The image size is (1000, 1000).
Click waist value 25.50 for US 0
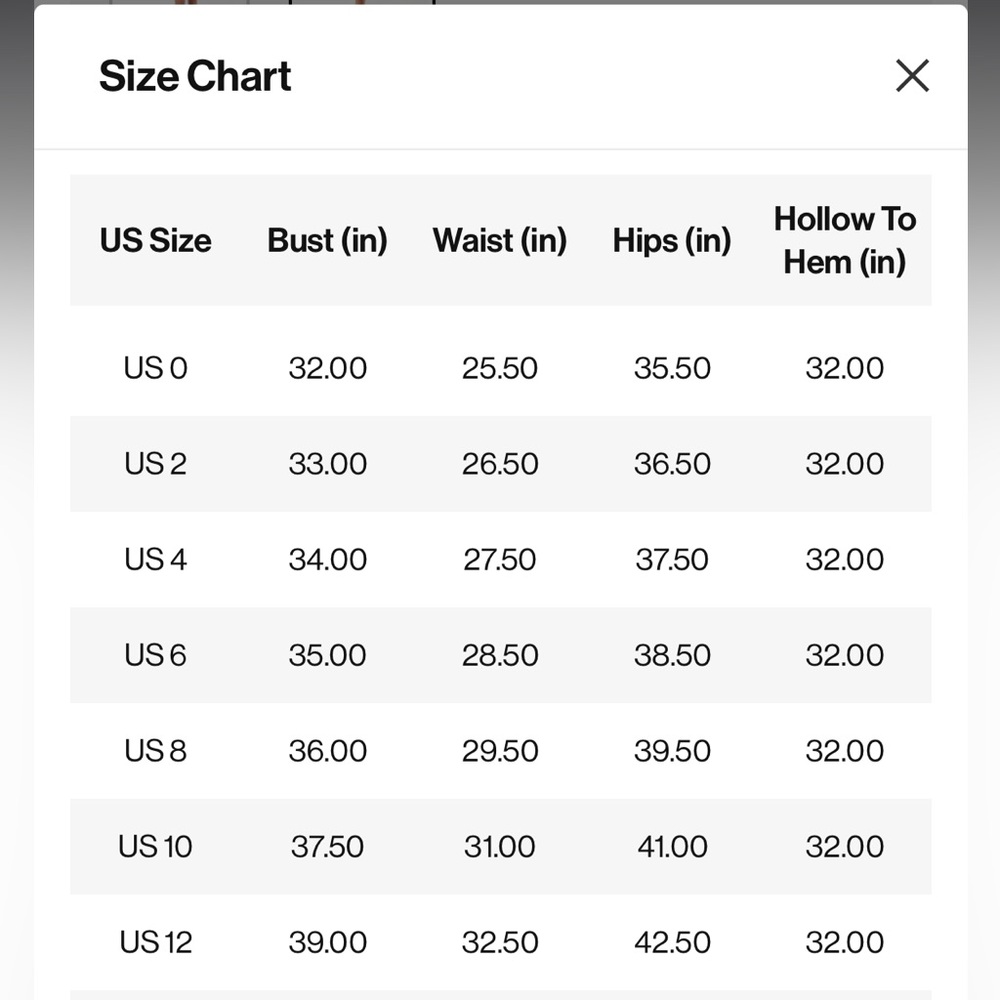pos(499,369)
